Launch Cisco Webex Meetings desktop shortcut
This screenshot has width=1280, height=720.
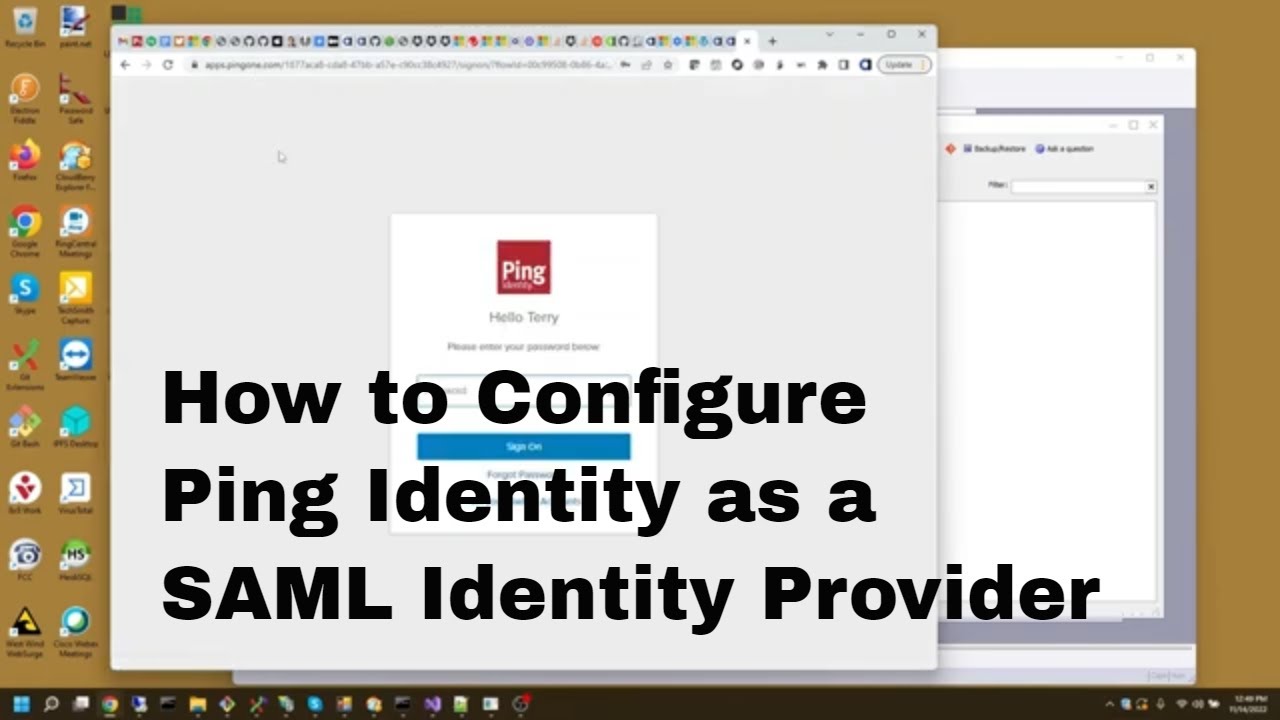pos(75,631)
